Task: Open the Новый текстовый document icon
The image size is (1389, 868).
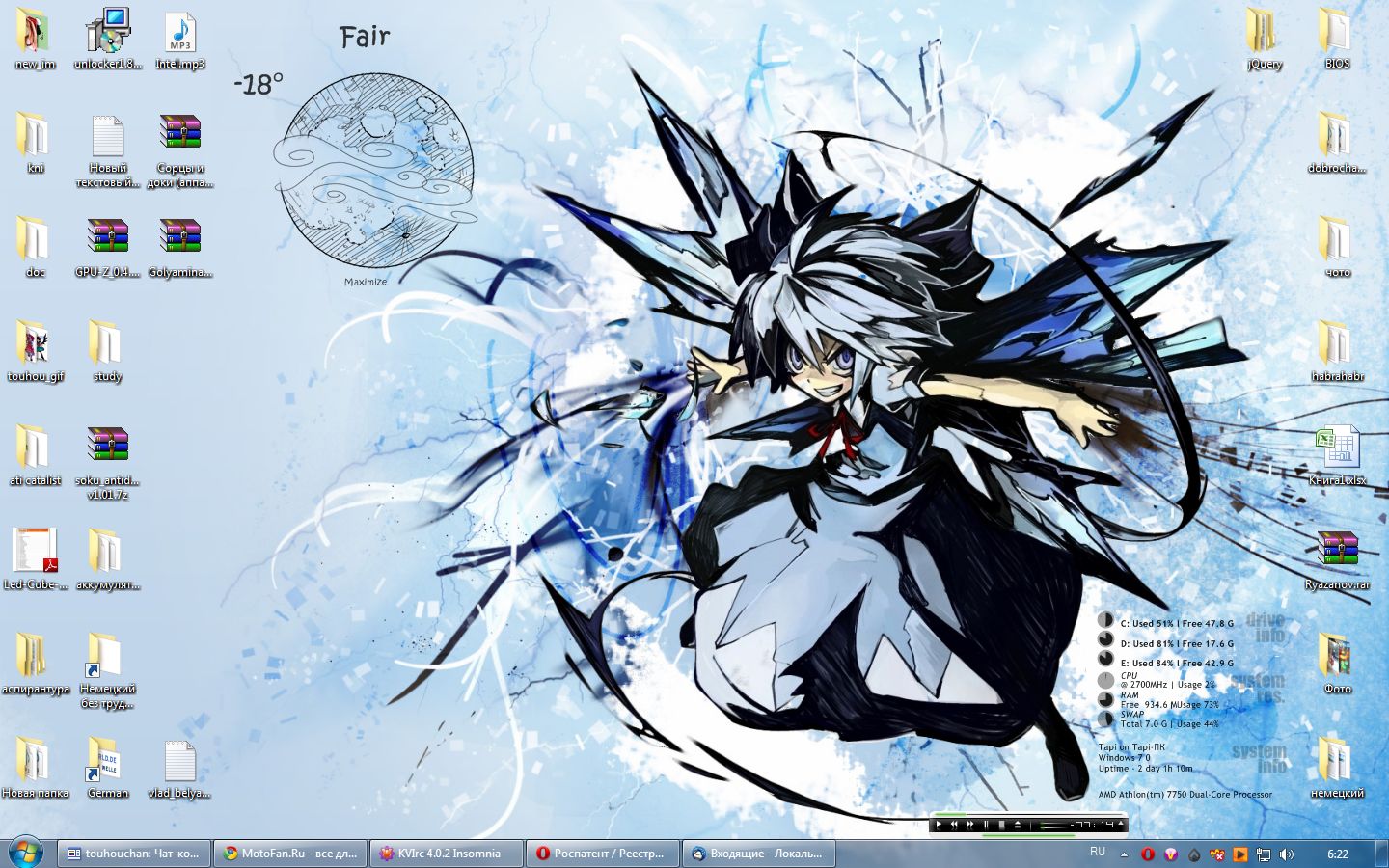Action: point(108,149)
